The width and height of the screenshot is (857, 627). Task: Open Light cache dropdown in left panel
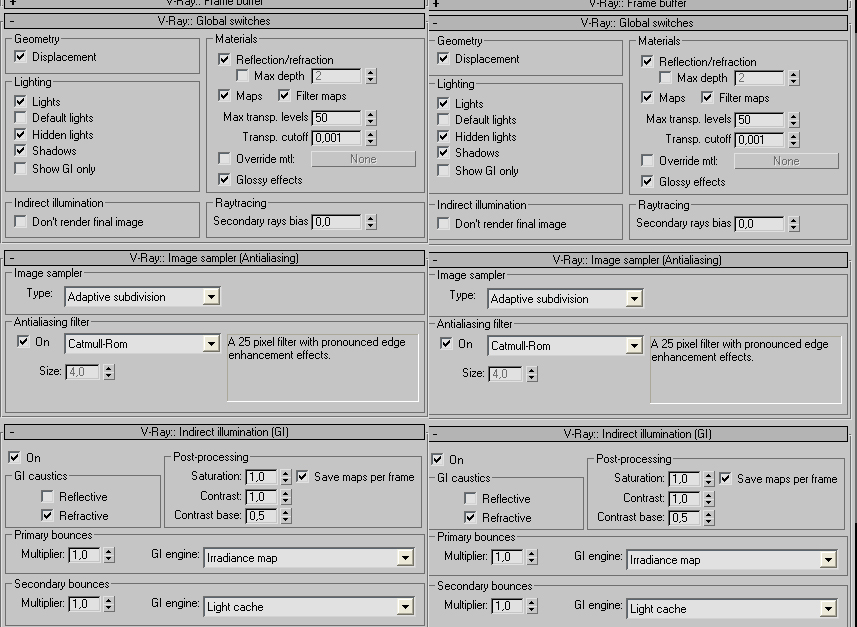309,607
